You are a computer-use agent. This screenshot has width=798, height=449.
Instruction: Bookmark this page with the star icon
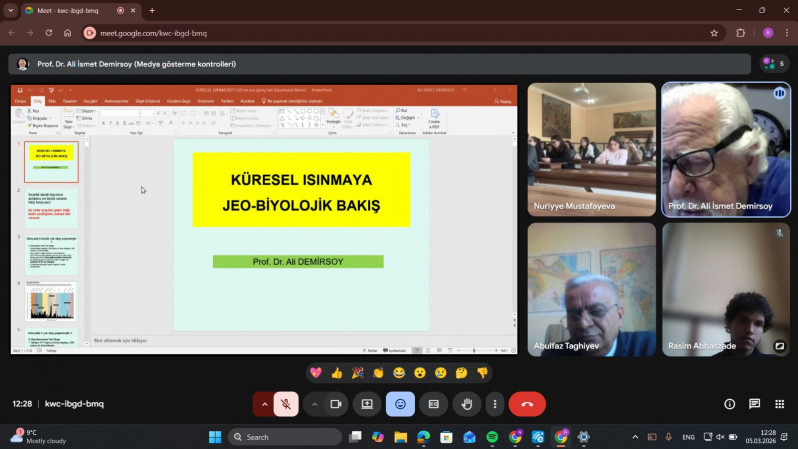[714, 33]
